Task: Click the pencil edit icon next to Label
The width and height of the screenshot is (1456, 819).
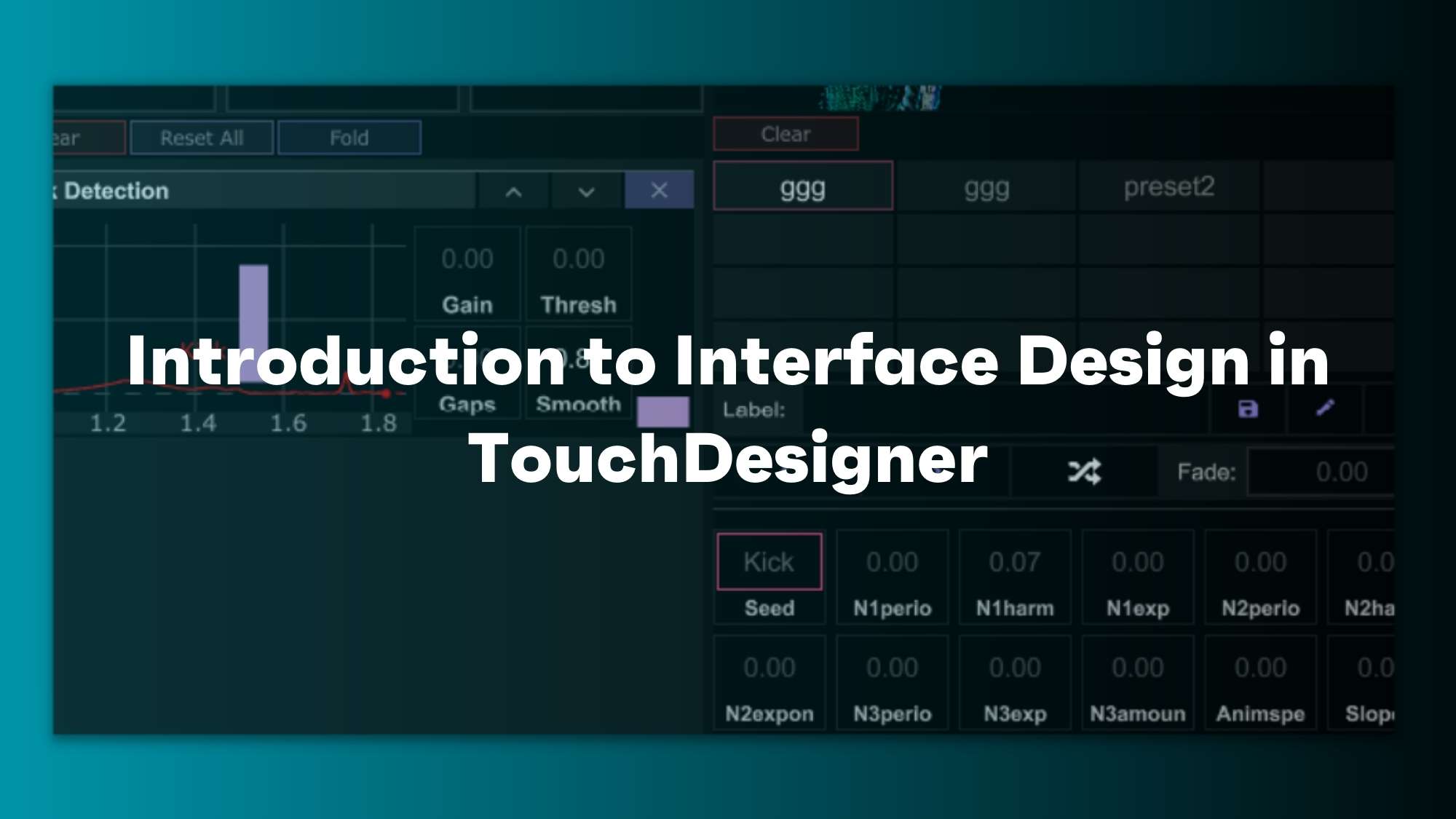Action: (1325, 408)
